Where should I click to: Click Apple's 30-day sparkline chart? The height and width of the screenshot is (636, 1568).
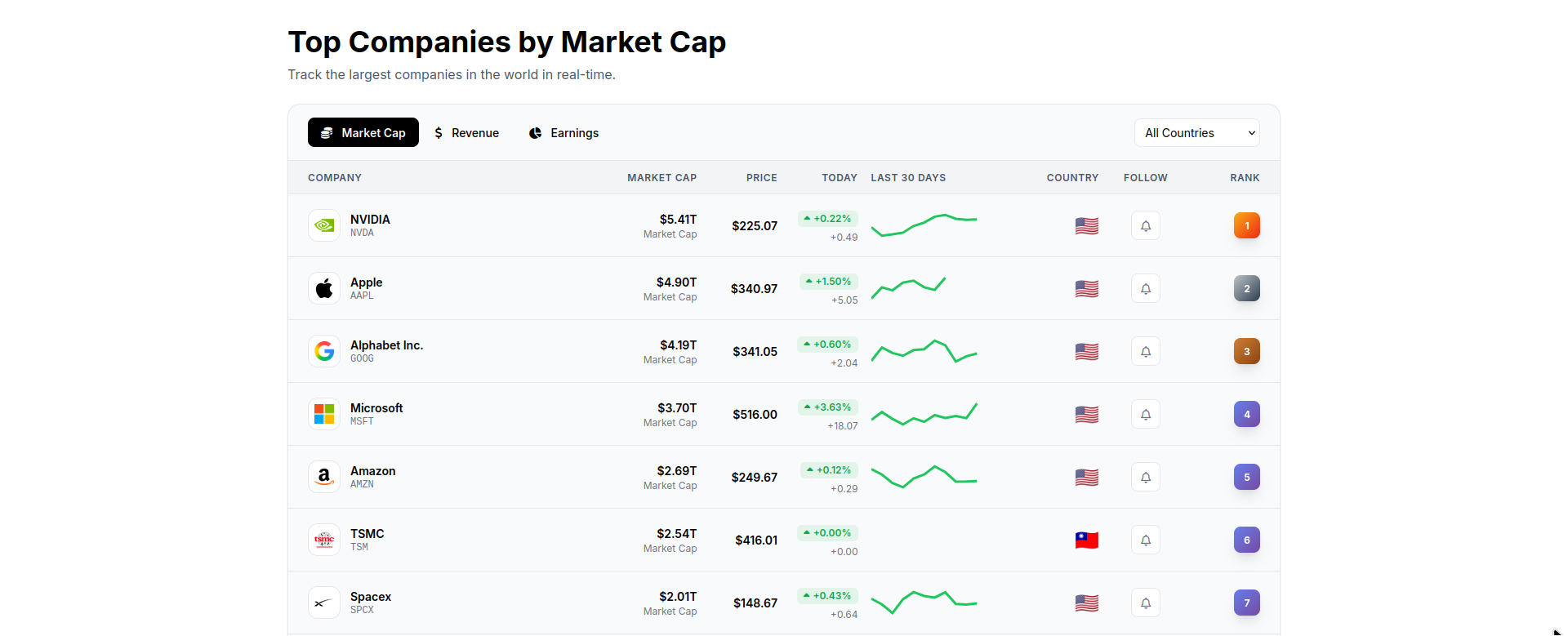tap(908, 288)
